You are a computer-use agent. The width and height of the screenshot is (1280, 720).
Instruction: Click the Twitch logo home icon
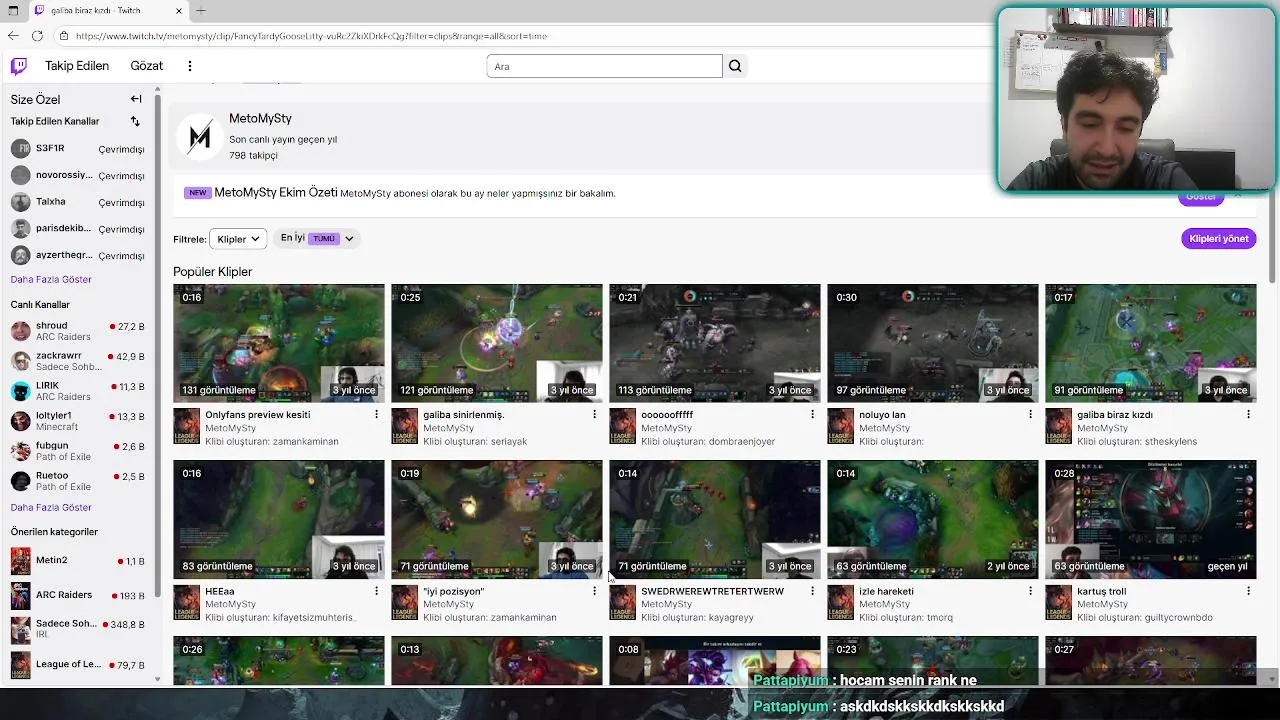point(19,66)
